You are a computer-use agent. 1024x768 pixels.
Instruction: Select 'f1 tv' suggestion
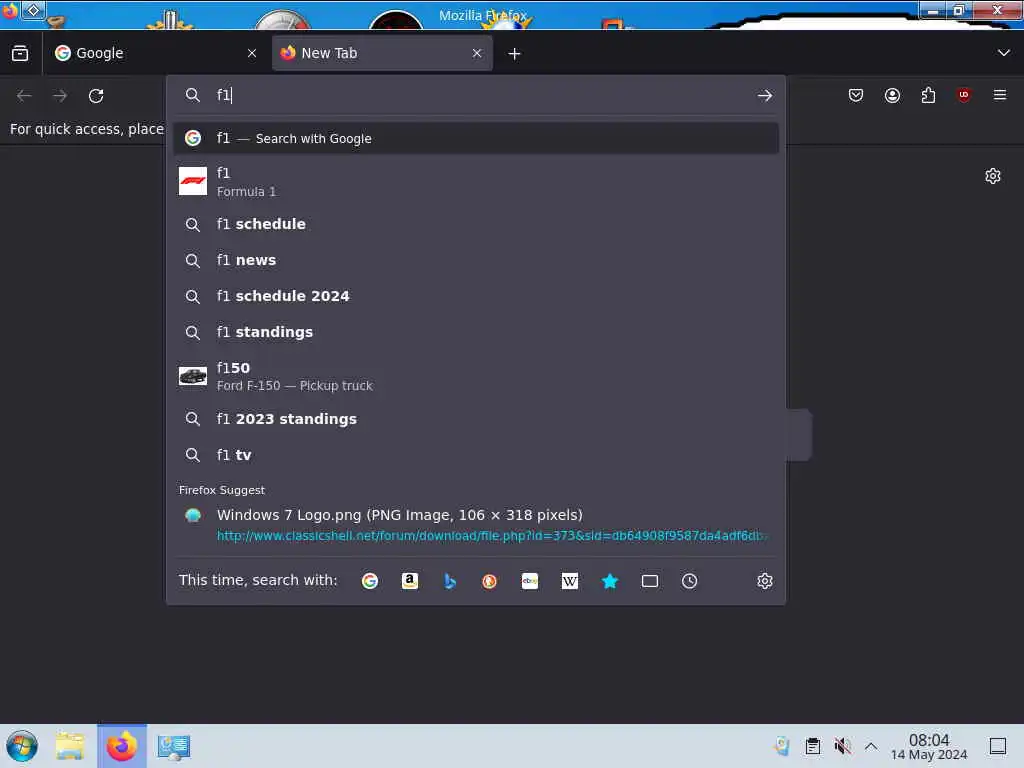tap(476, 455)
